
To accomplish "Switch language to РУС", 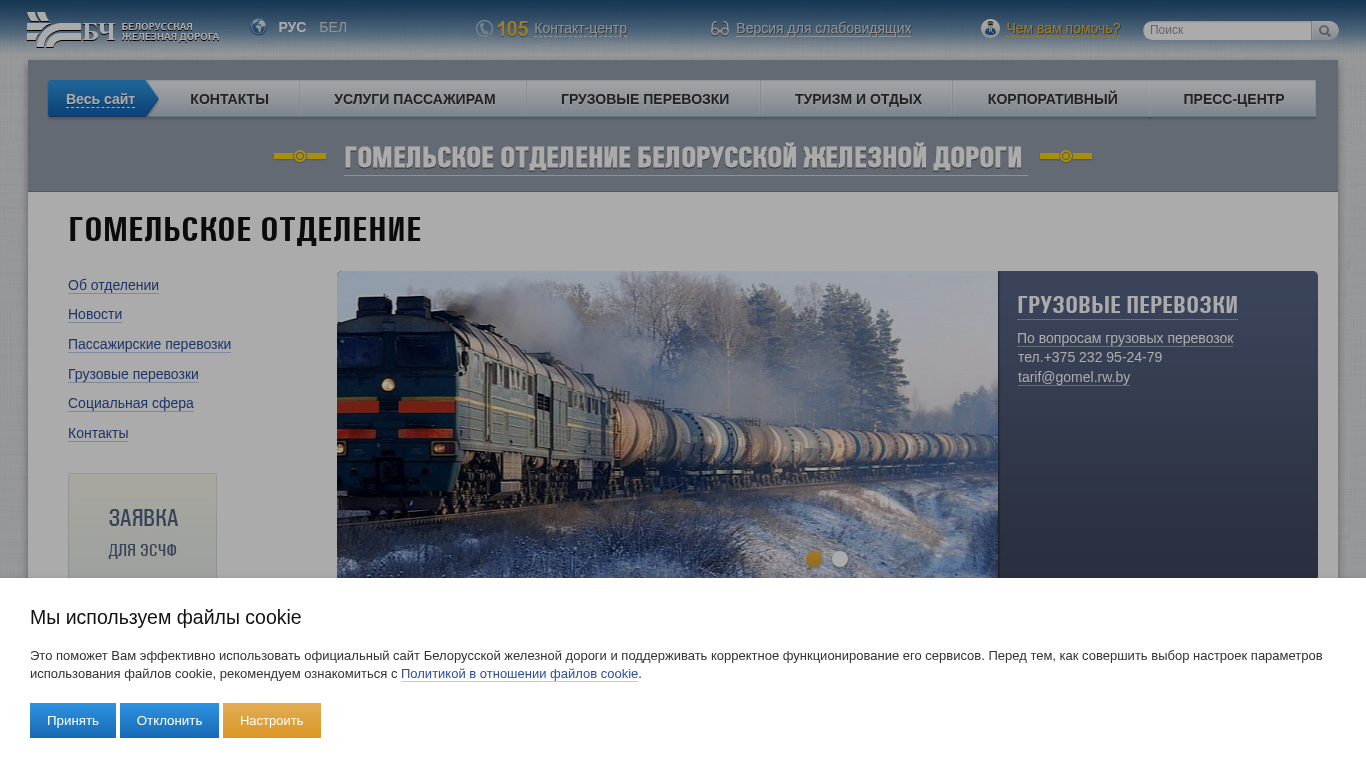I will [292, 27].
